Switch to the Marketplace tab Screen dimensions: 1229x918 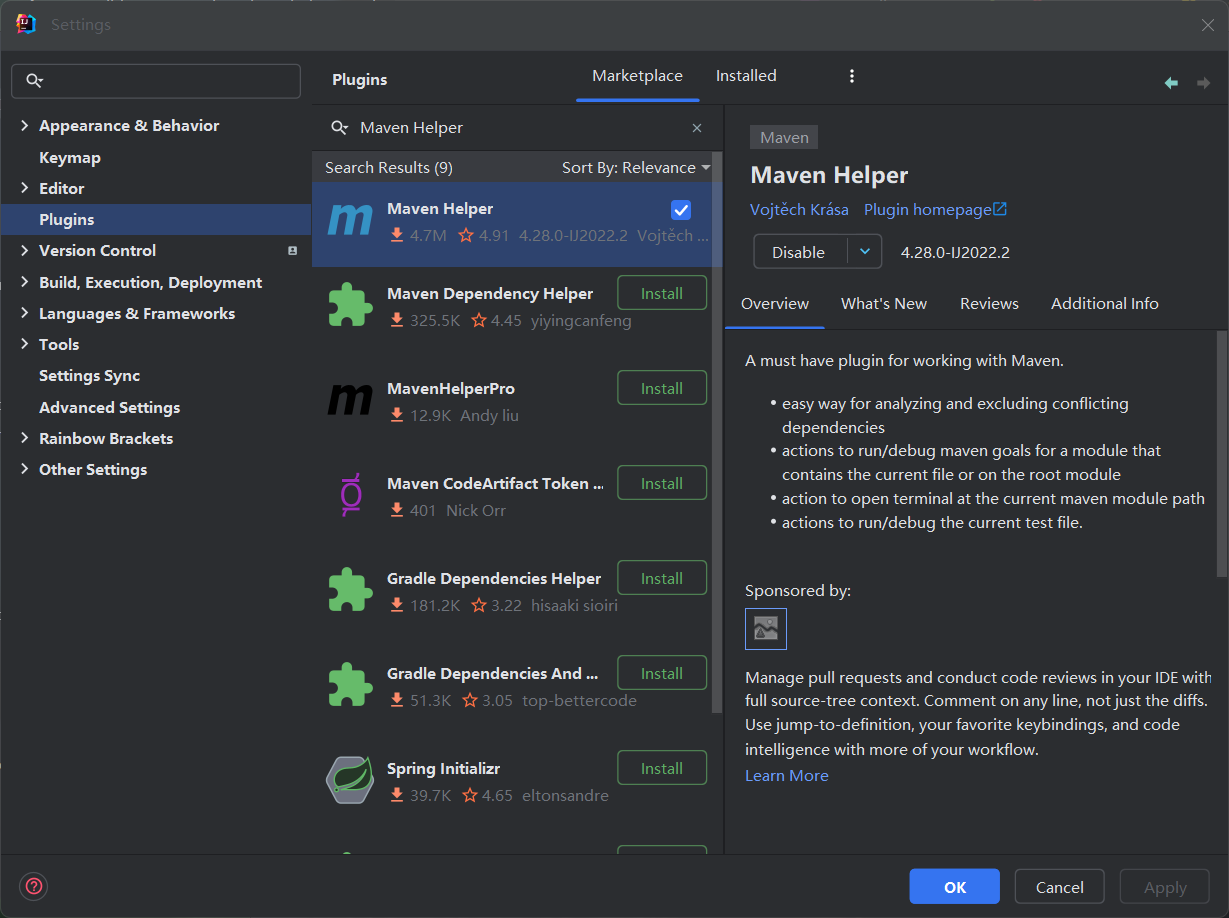pos(637,76)
